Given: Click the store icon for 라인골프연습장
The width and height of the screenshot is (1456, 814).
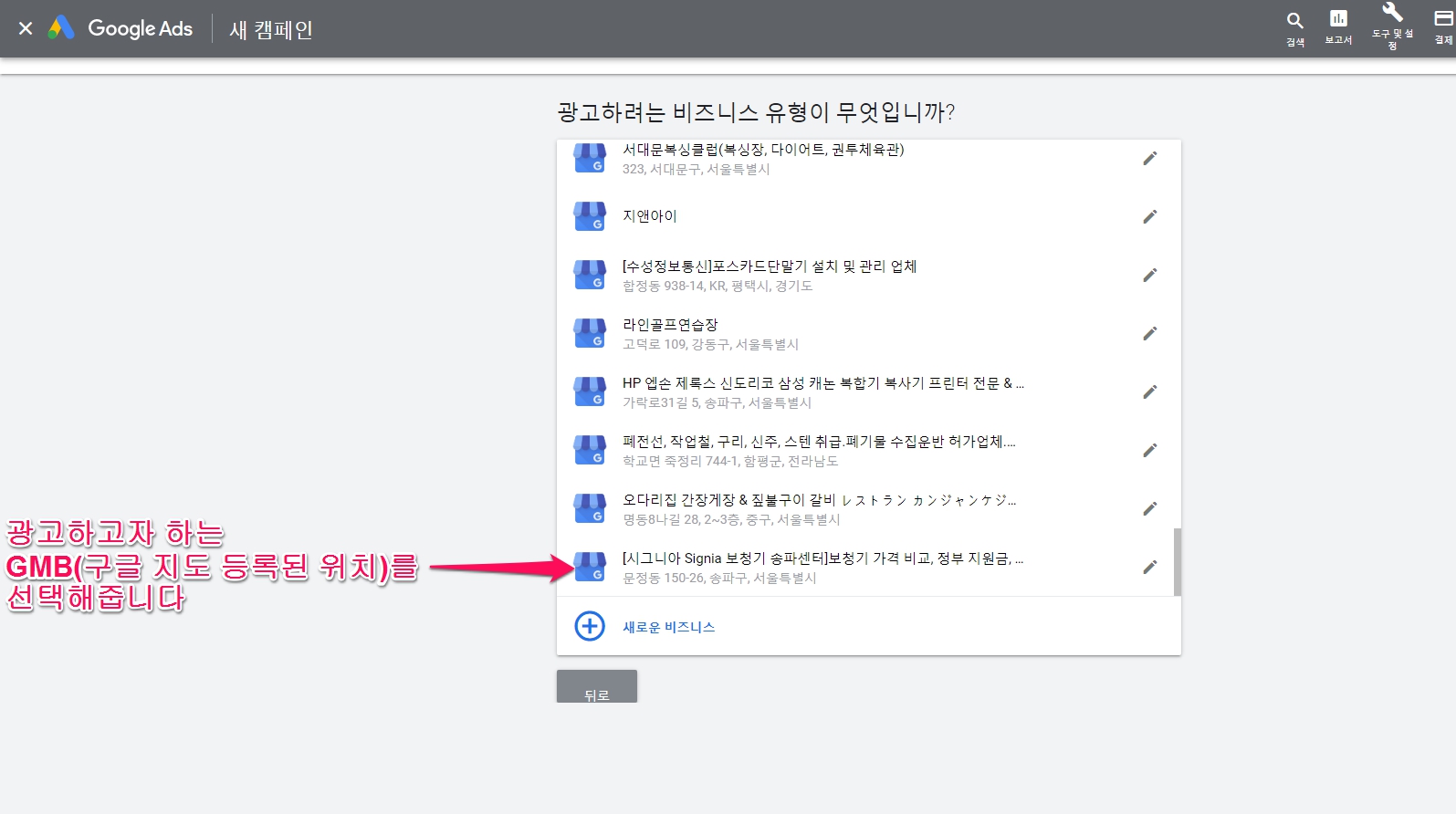Looking at the screenshot, I should click(x=590, y=333).
